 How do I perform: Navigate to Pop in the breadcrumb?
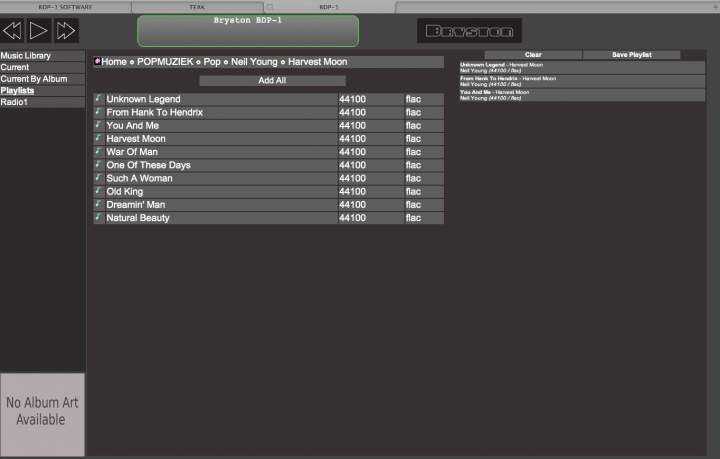212,62
